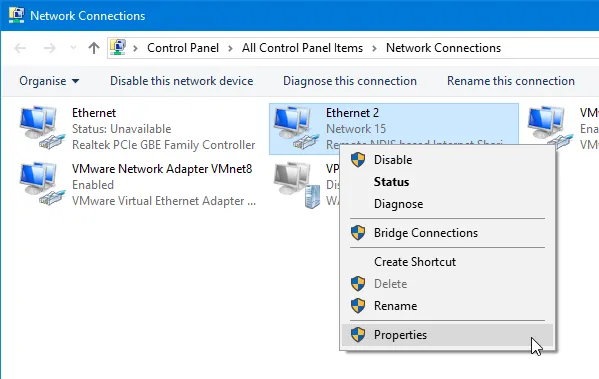Click the shield icon next to Disable
Image resolution: width=599 pixels, height=379 pixels.
coord(358,160)
